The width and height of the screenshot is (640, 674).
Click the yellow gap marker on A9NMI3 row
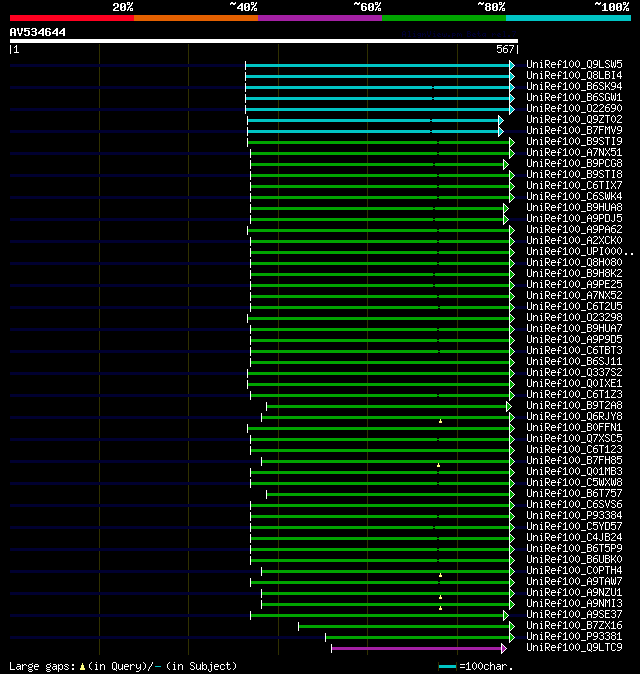[x=441, y=608]
